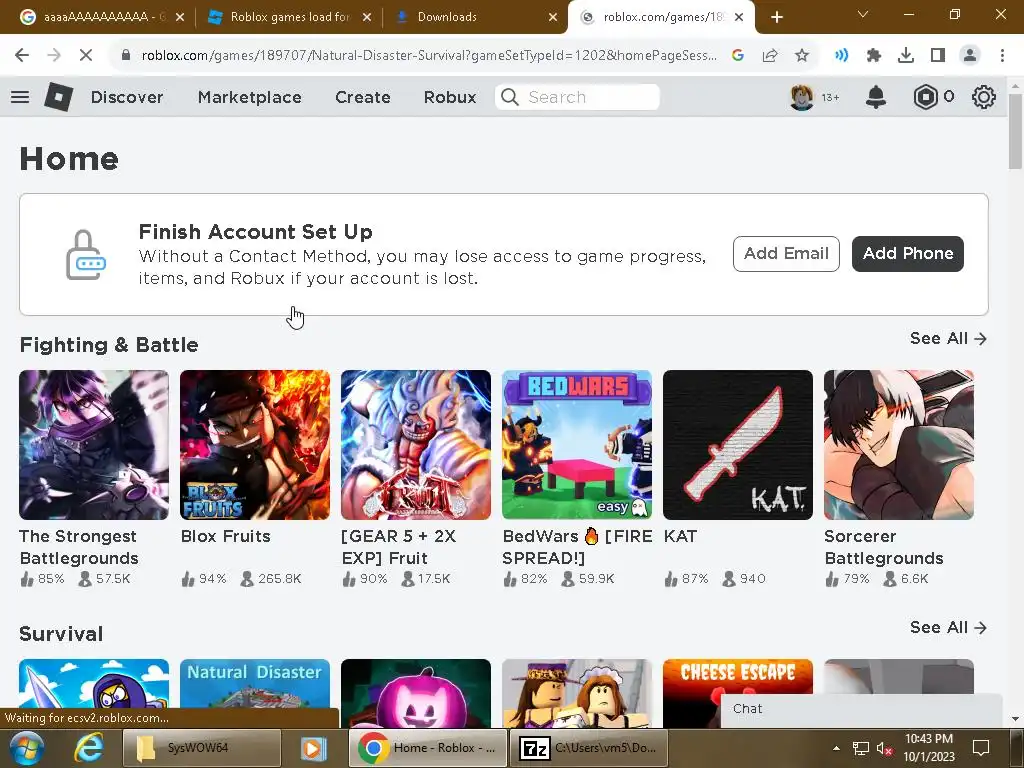The height and width of the screenshot is (768, 1024).
Task: See All Fighting & Battle games
Action: 948,338
